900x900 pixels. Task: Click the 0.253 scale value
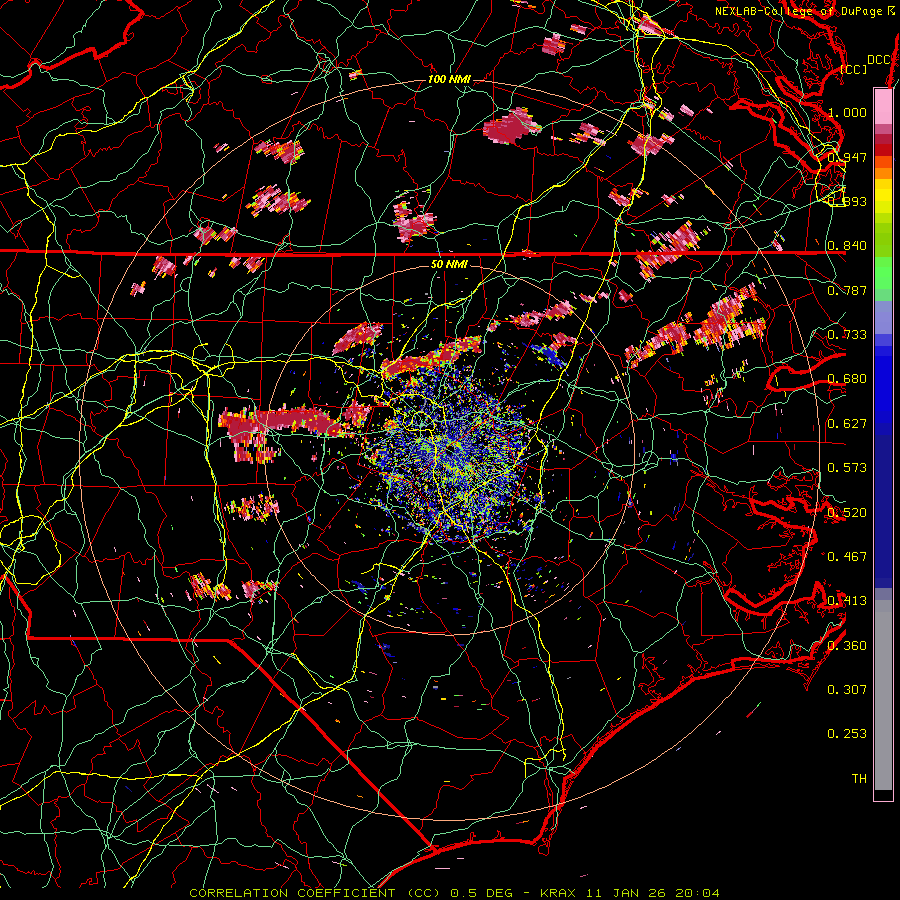pyautogui.click(x=847, y=734)
